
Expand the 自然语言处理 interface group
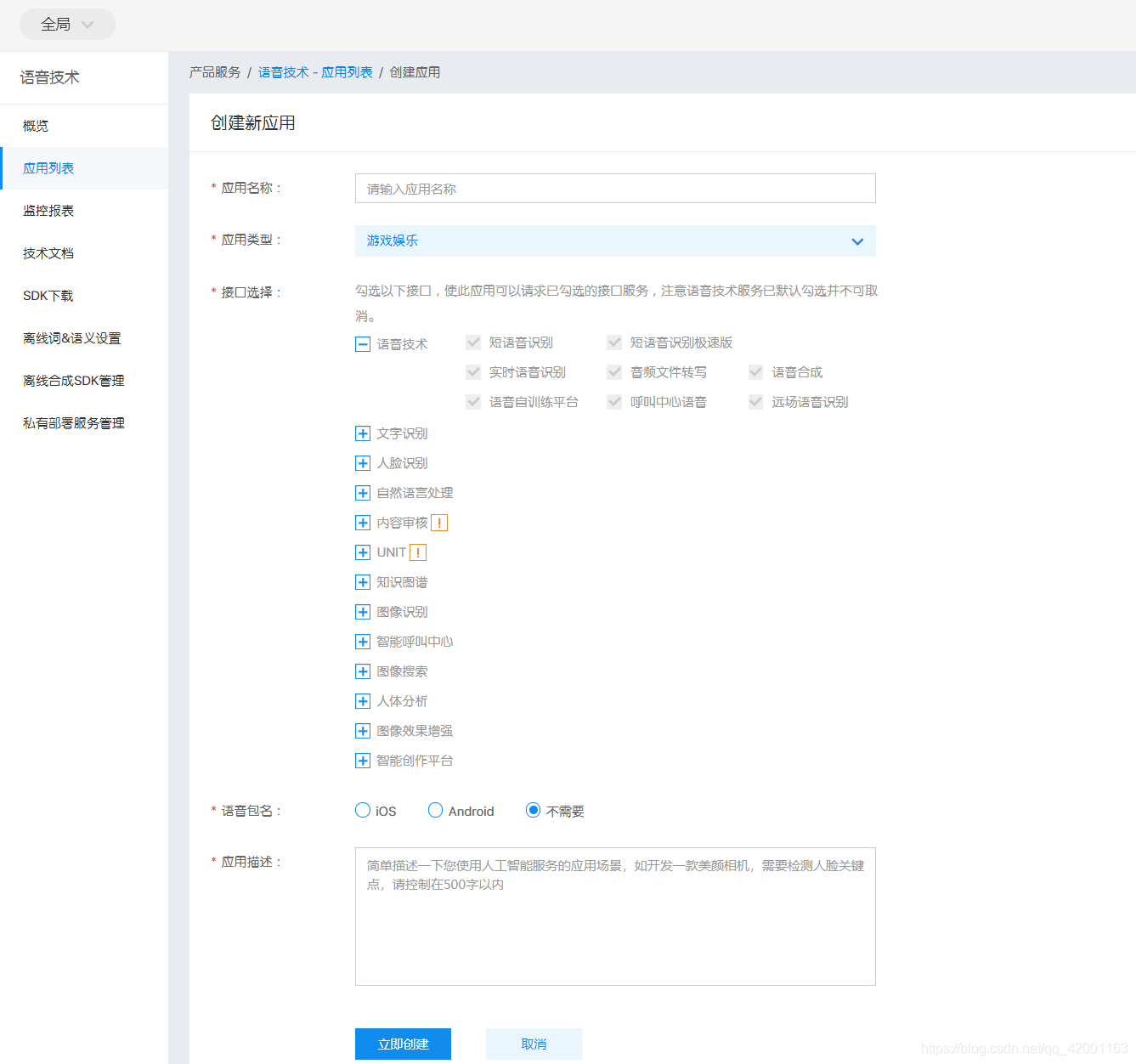363,493
